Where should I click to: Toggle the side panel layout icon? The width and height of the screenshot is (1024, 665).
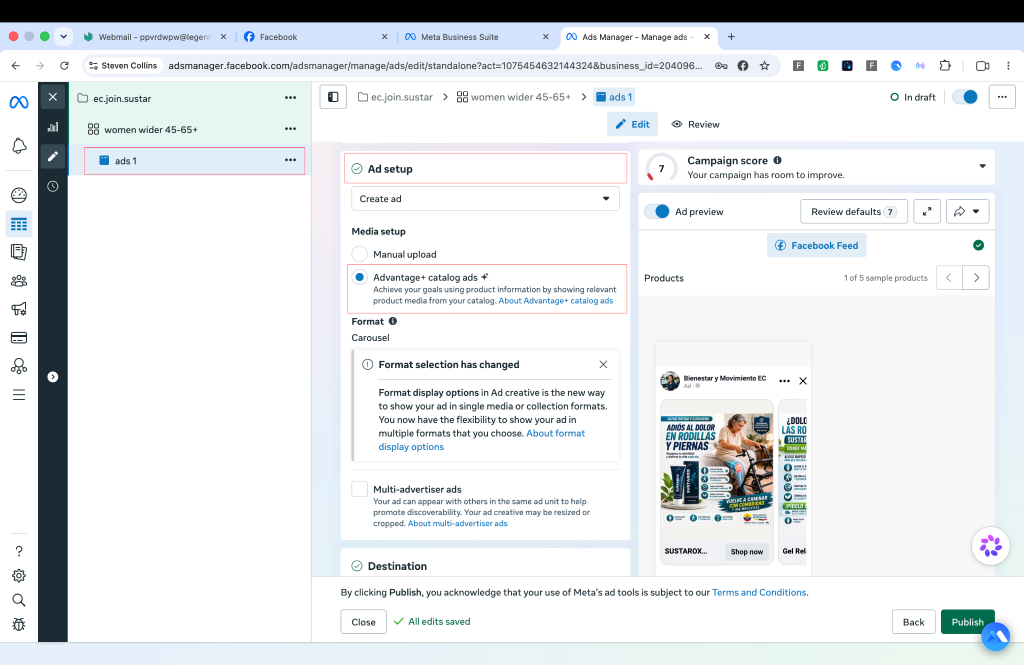point(333,97)
